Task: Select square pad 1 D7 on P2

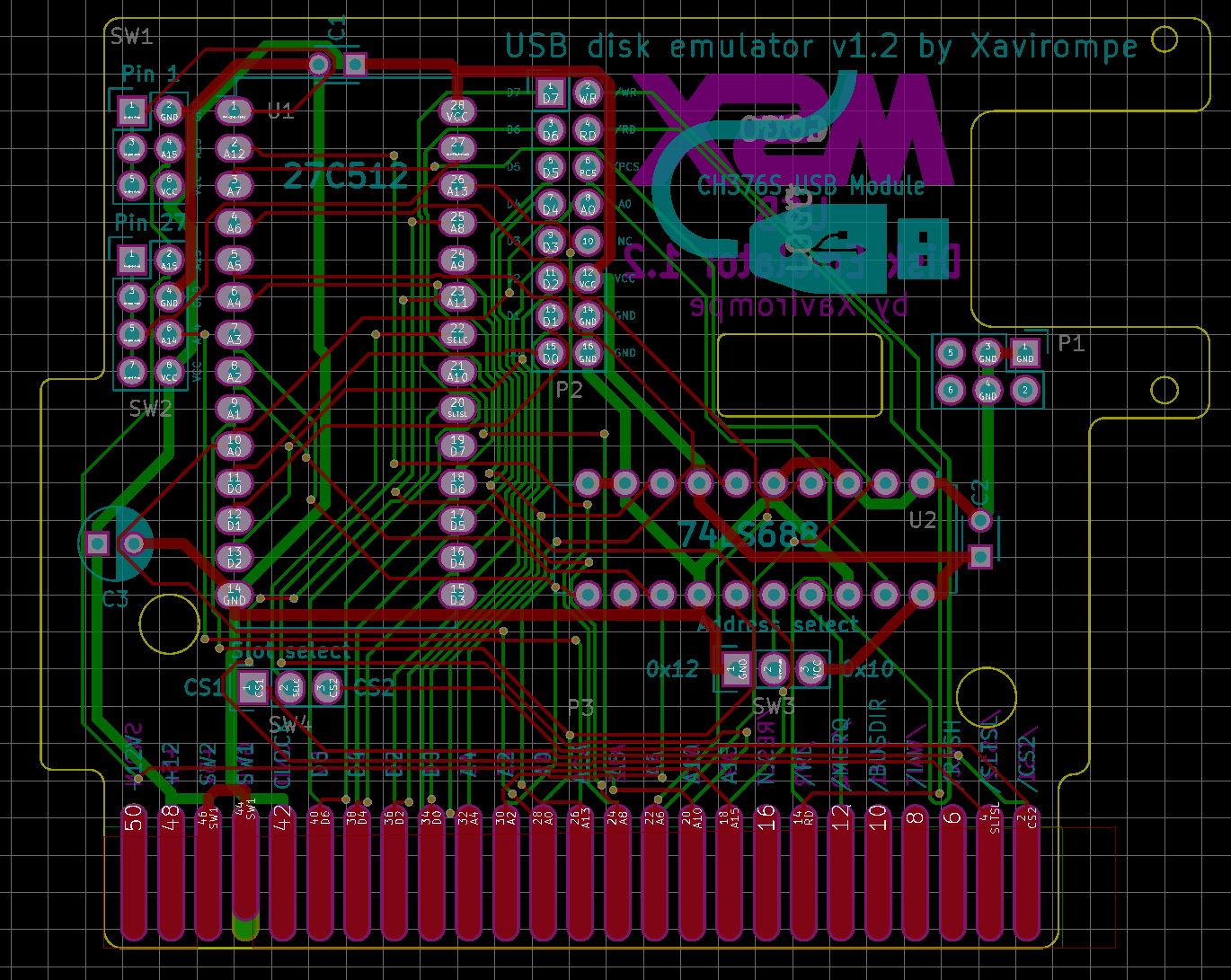Action: 550,93
